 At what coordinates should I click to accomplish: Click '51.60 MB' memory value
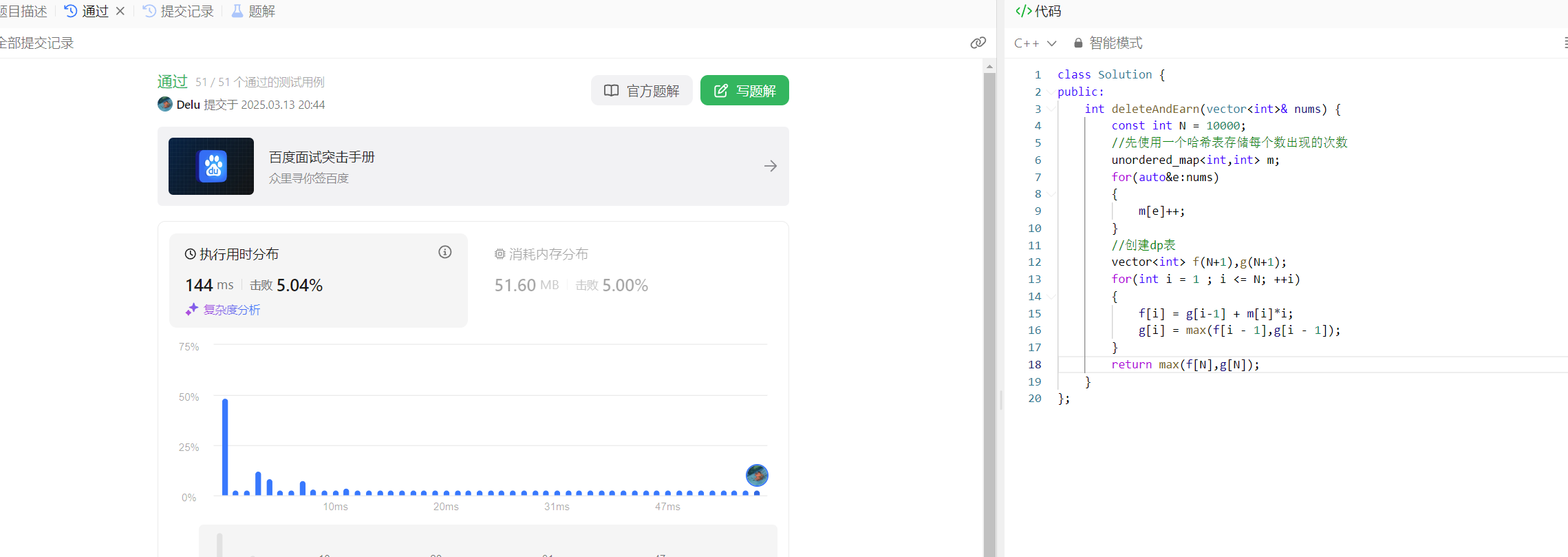point(526,285)
